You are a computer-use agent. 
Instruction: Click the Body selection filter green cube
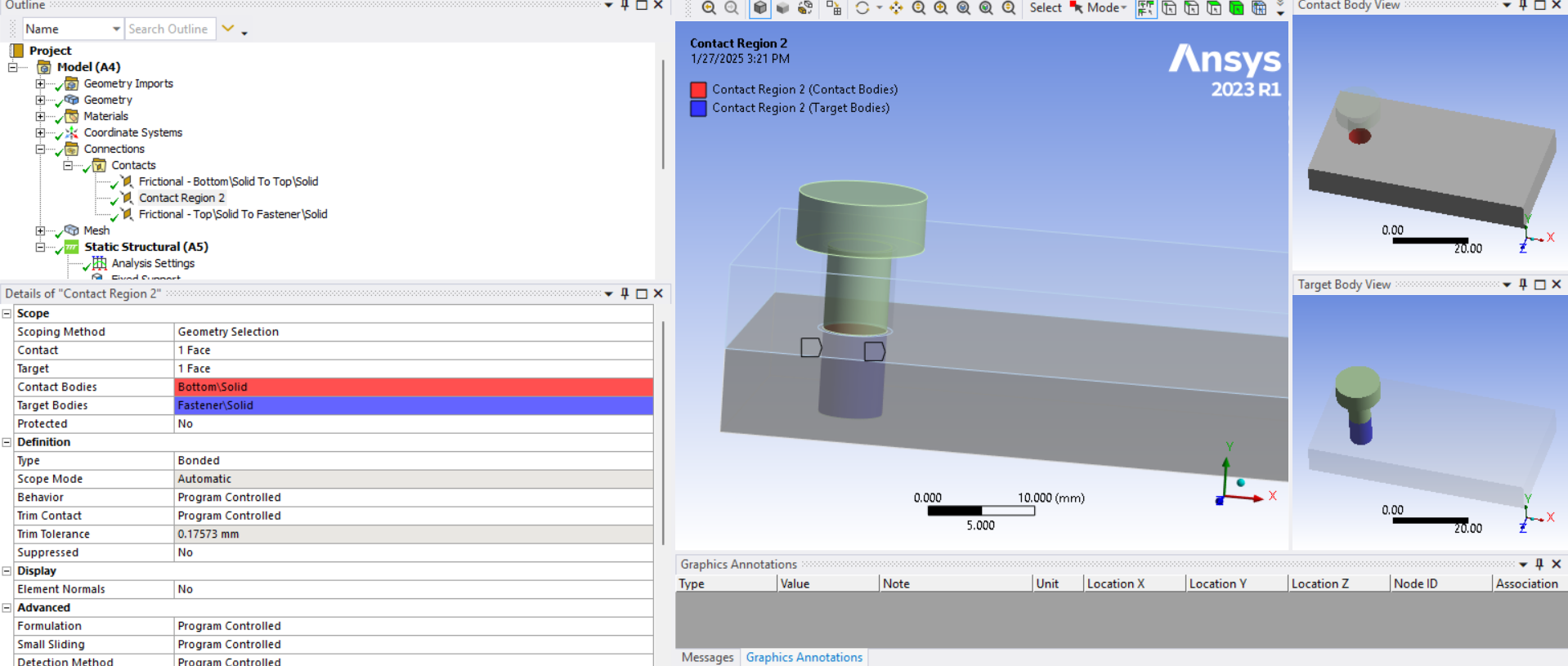tap(1236, 8)
